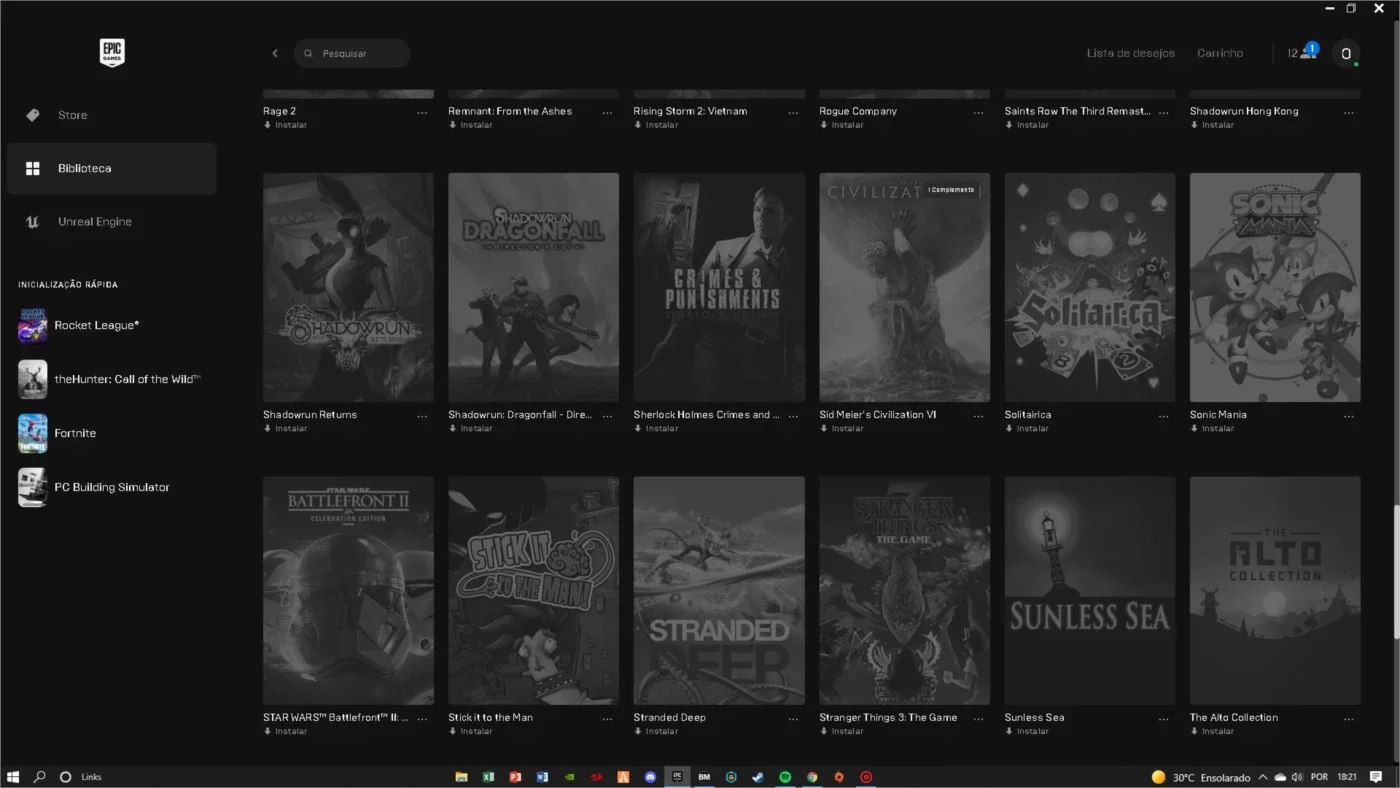The height and width of the screenshot is (788, 1400).
Task: Click the Steam icon in the taskbar
Action: [758, 777]
